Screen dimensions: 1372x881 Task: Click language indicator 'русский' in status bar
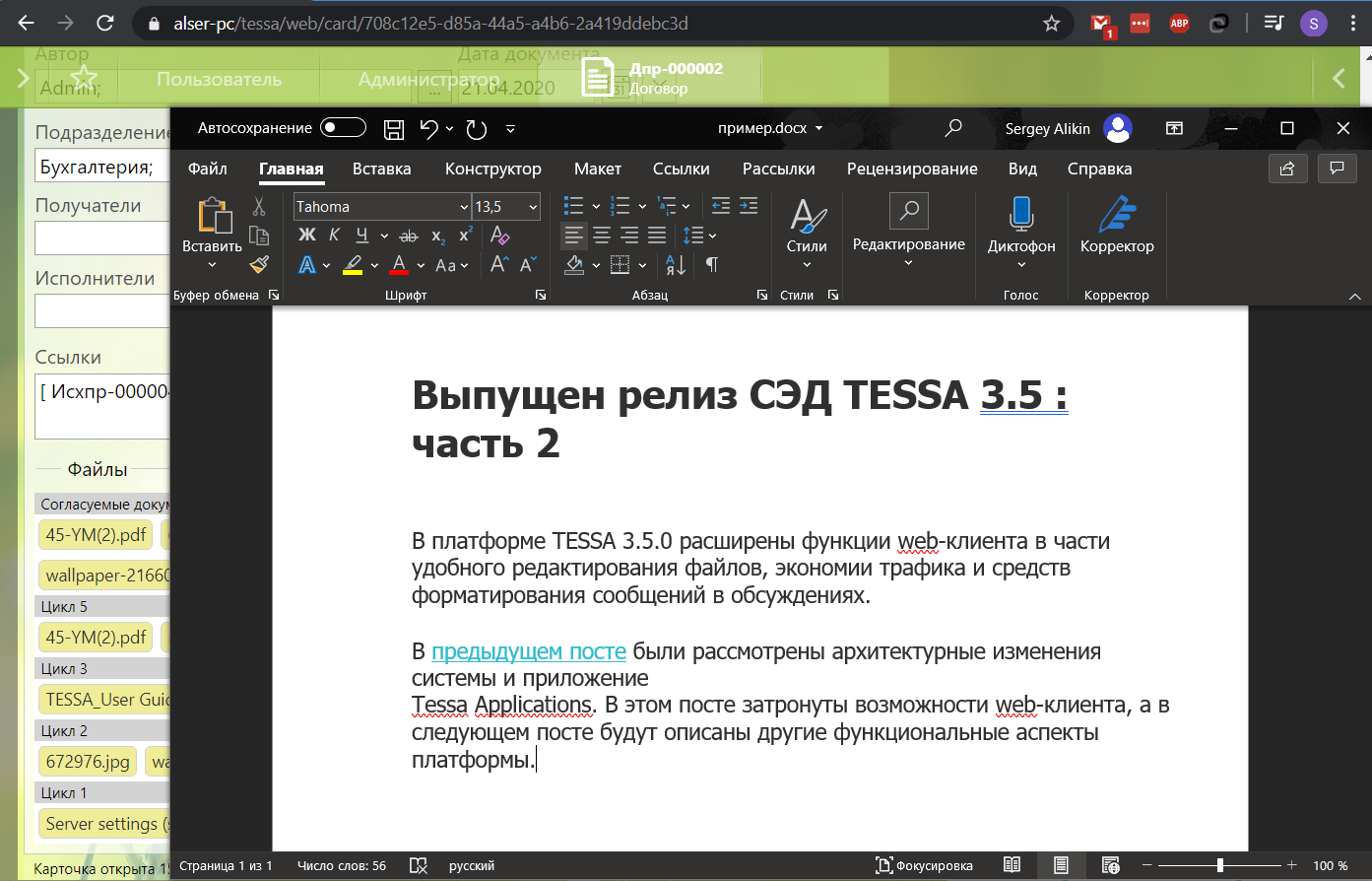[x=472, y=865]
